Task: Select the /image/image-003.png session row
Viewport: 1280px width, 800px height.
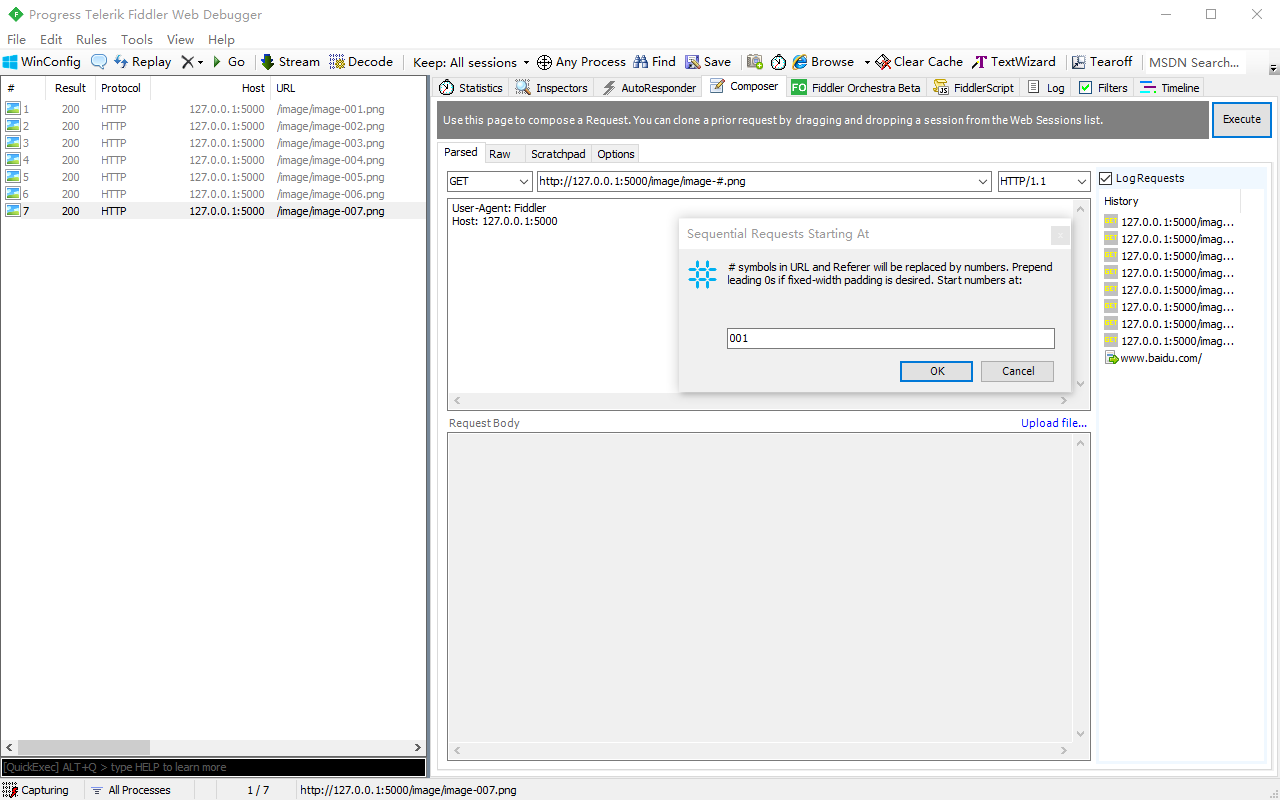Action: click(213, 143)
